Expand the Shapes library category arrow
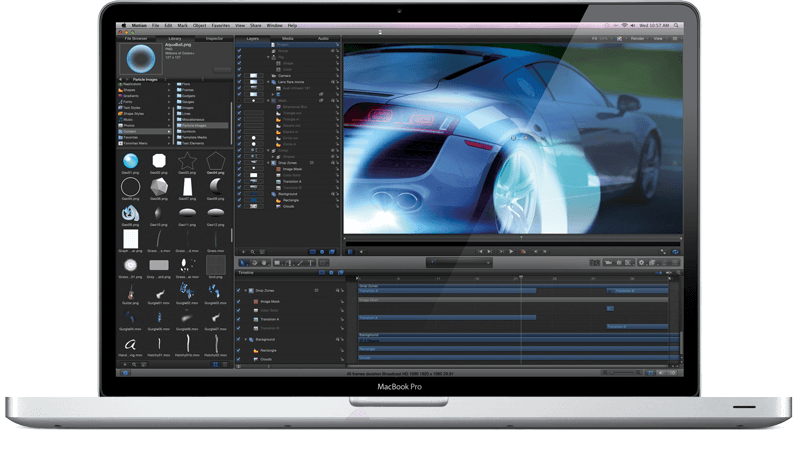 pyautogui.click(x=169, y=90)
